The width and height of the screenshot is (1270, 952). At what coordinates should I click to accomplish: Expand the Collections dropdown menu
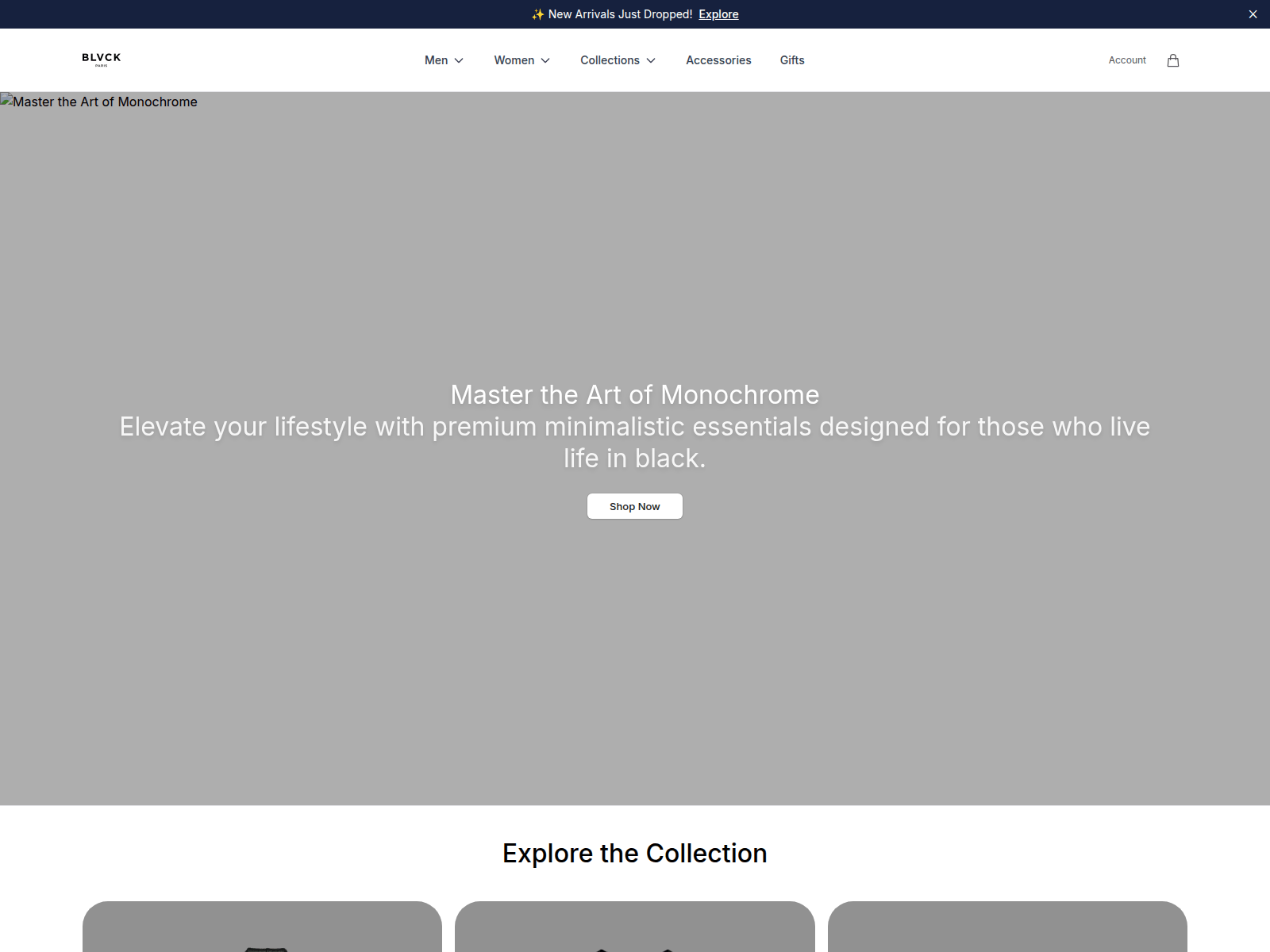pos(618,60)
